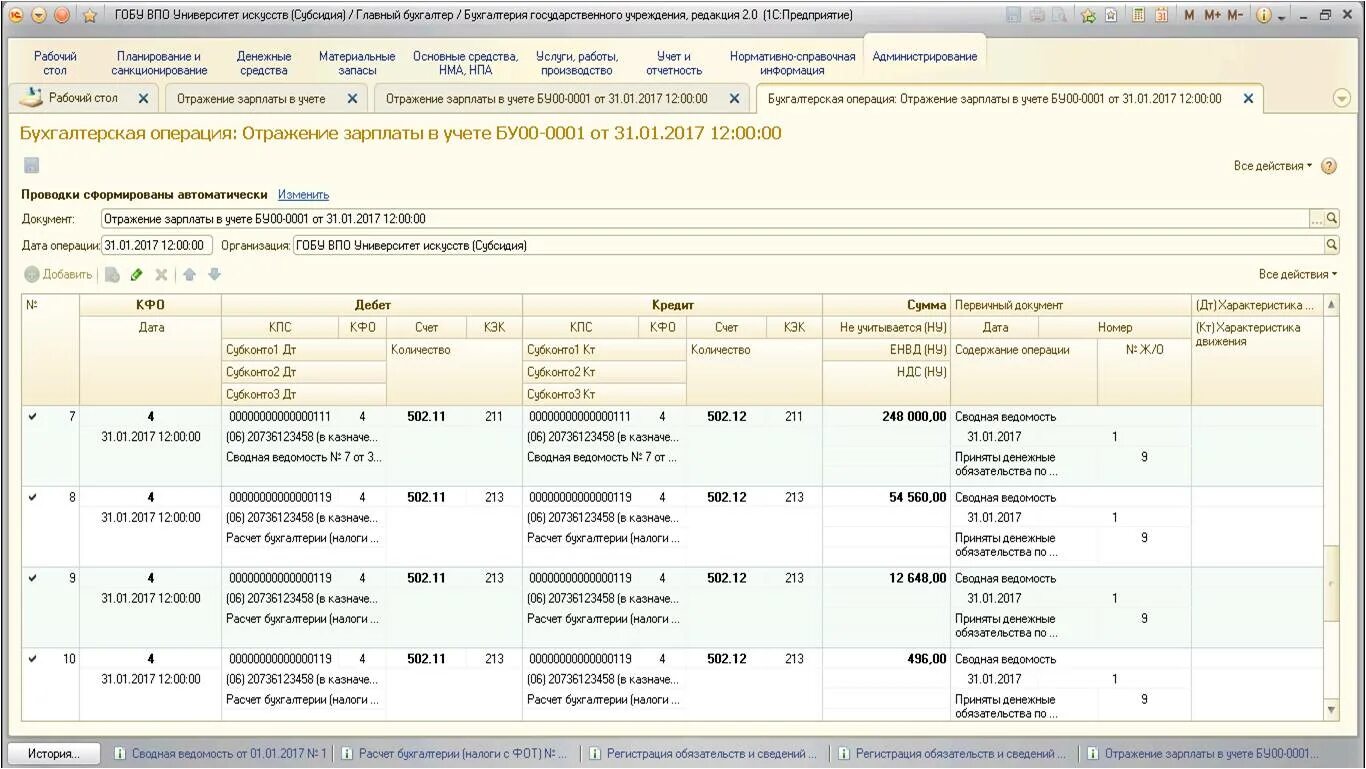Select the sum cell 12 648,00
The height and width of the screenshot is (769, 1366).
(x=885, y=578)
